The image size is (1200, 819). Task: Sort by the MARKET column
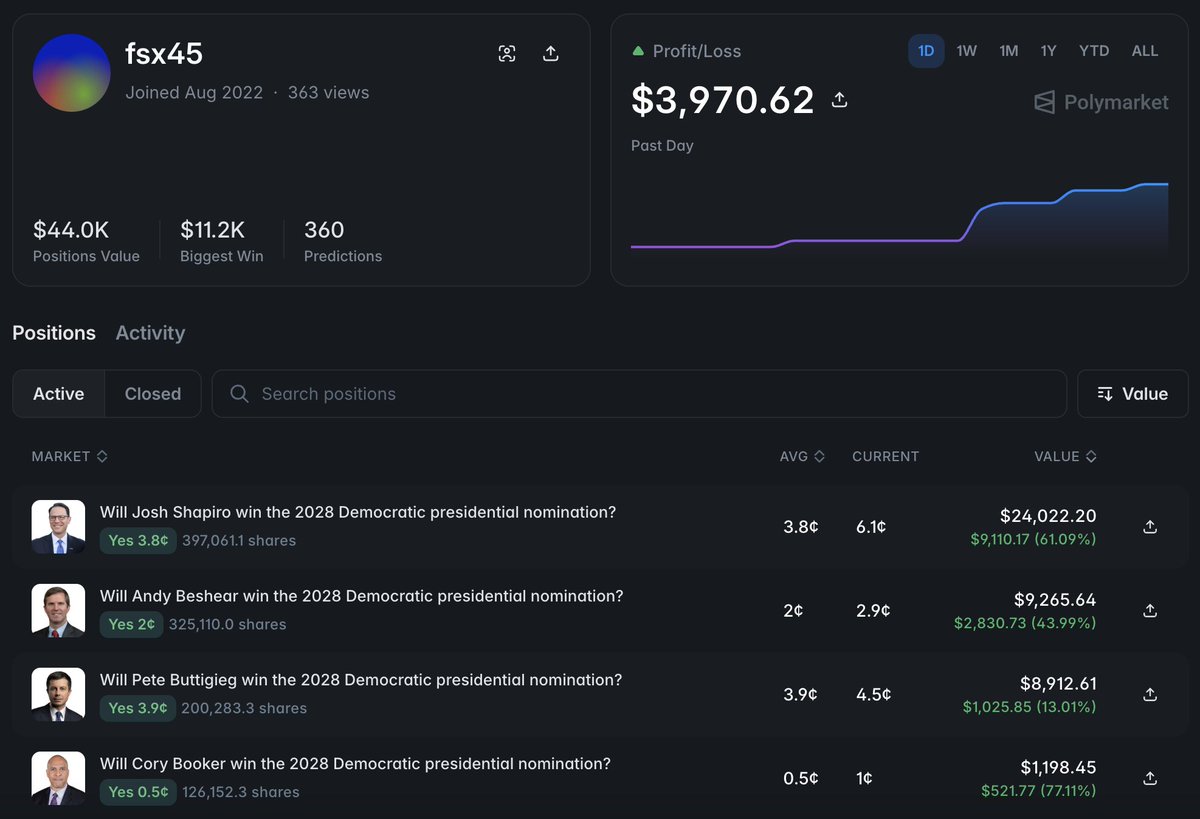(x=69, y=456)
